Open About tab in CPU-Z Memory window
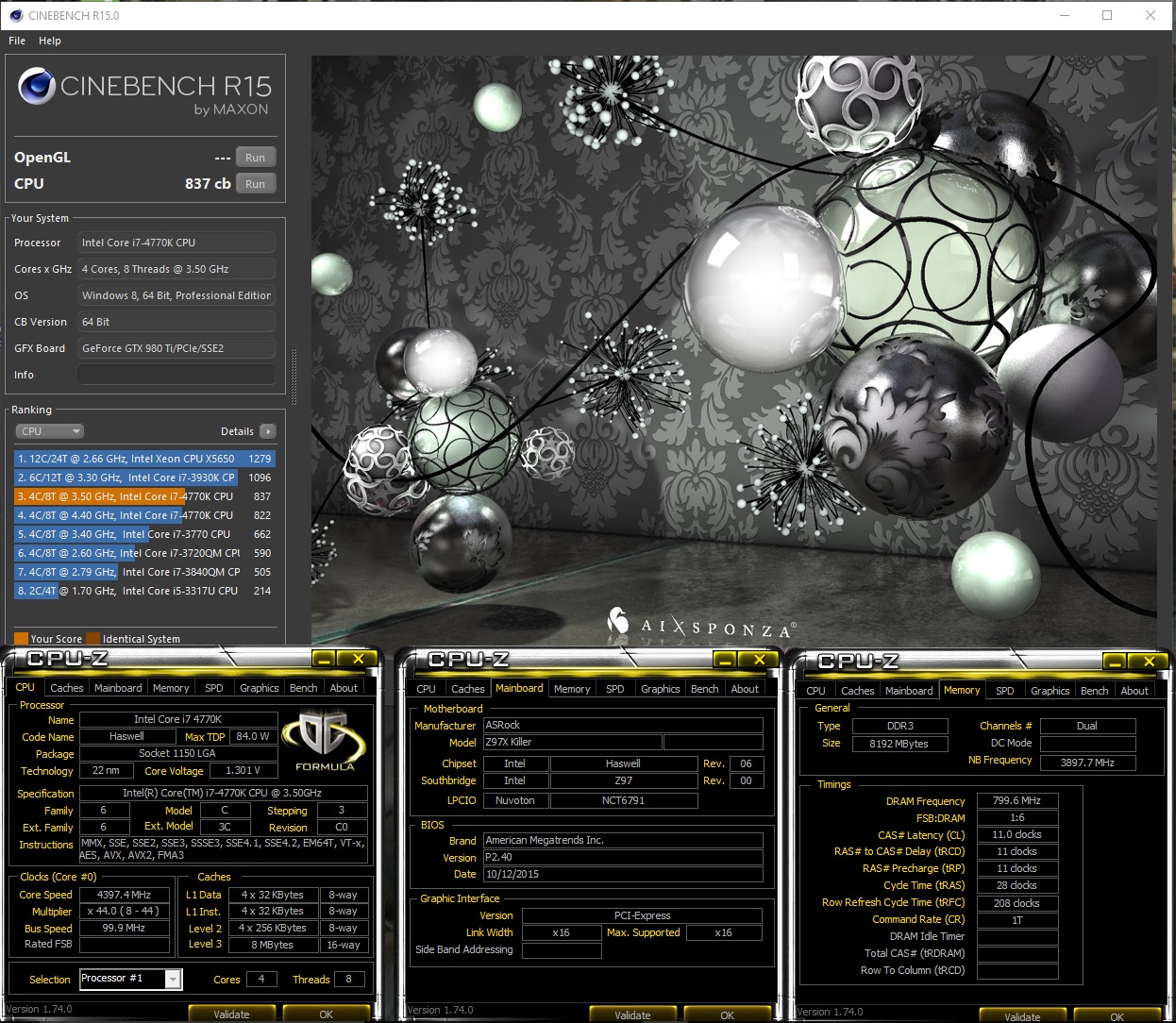 (1134, 691)
